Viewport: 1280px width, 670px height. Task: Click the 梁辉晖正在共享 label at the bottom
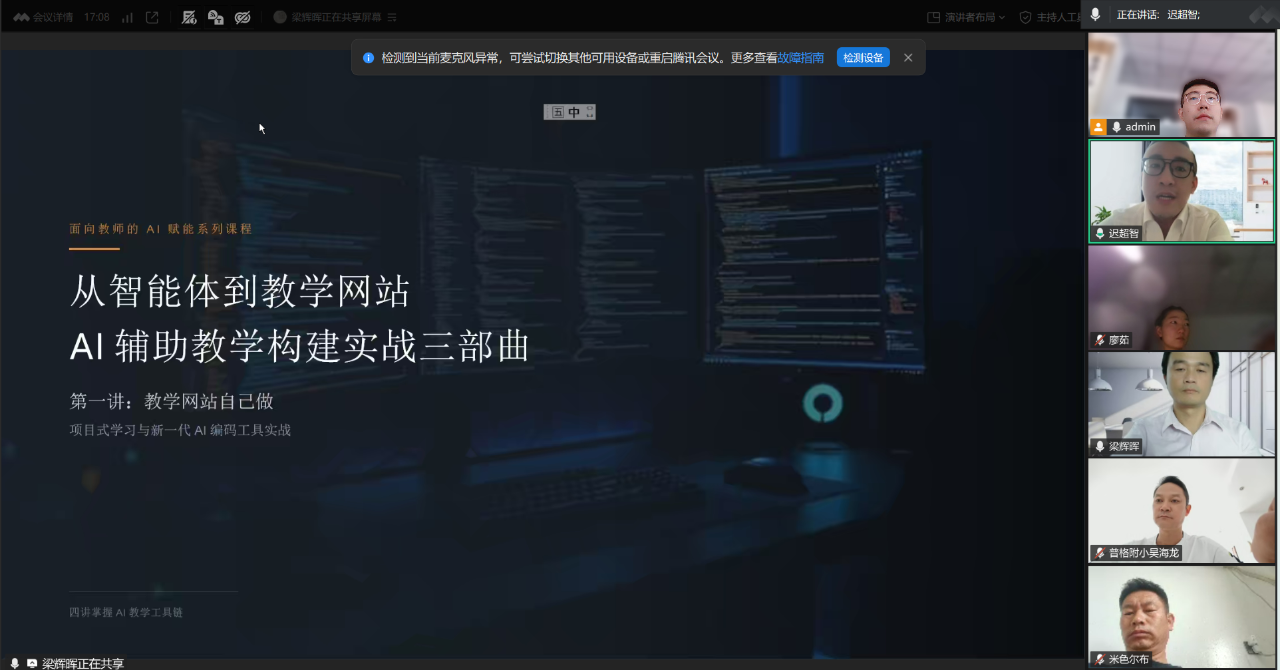pyautogui.click(x=83, y=663)
